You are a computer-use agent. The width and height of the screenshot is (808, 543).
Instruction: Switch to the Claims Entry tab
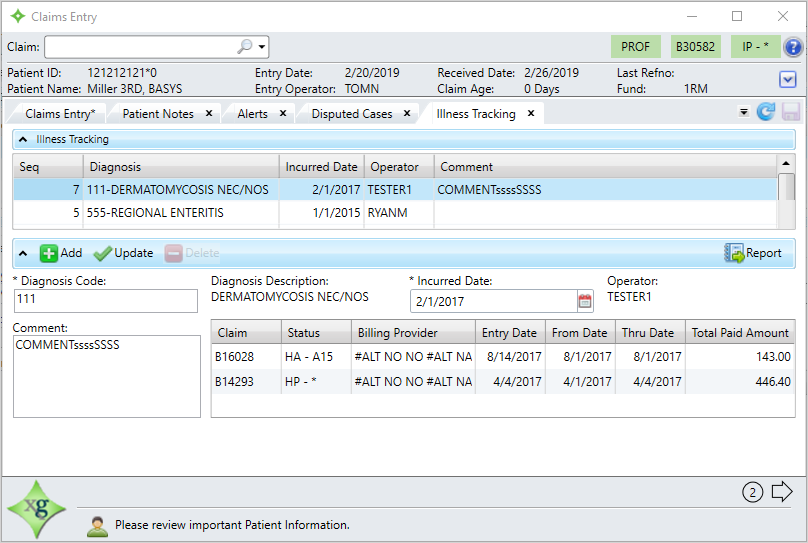coord(60,114)
